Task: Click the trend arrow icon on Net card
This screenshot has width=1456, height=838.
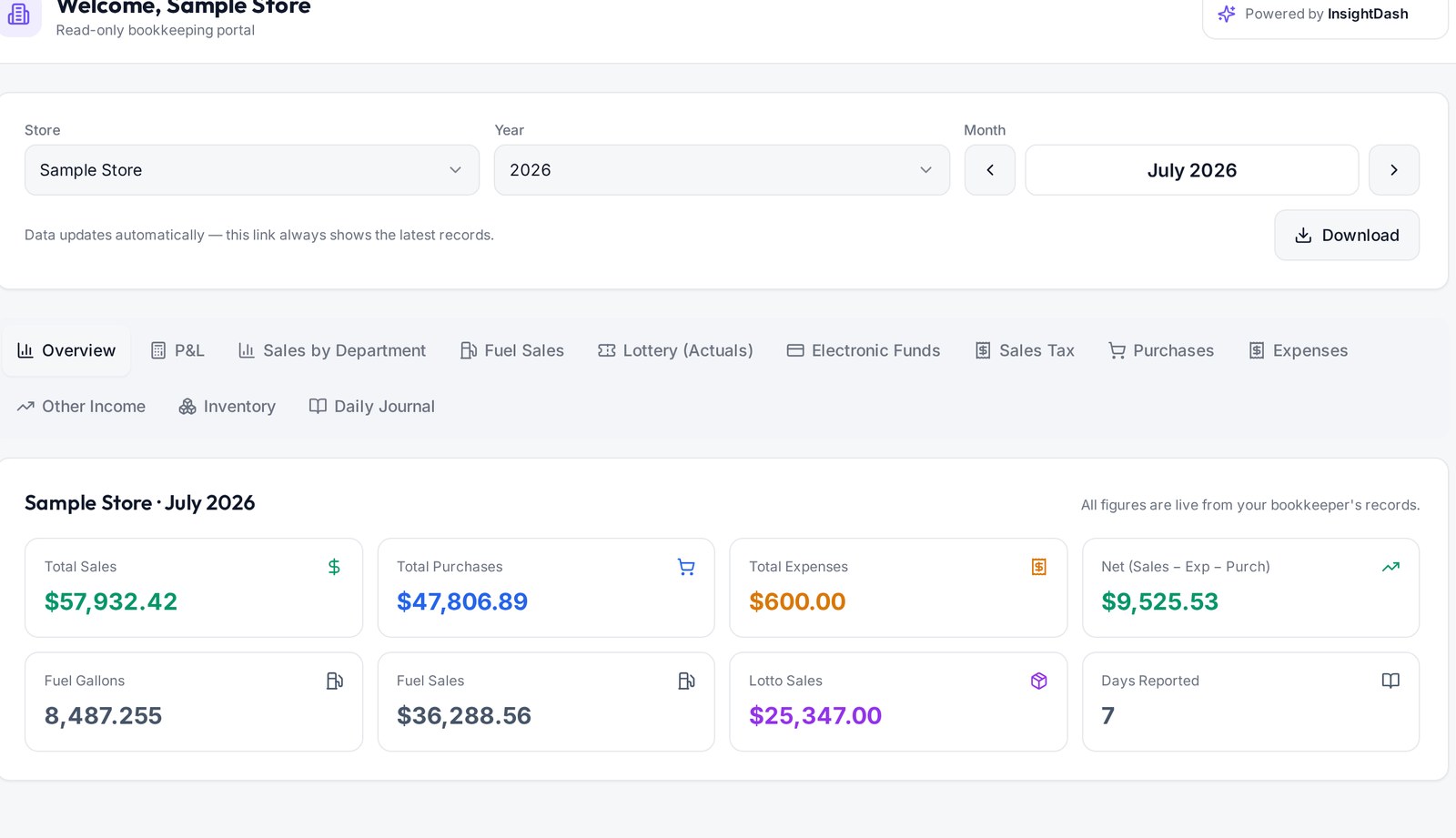Action: click(1390, 567)
